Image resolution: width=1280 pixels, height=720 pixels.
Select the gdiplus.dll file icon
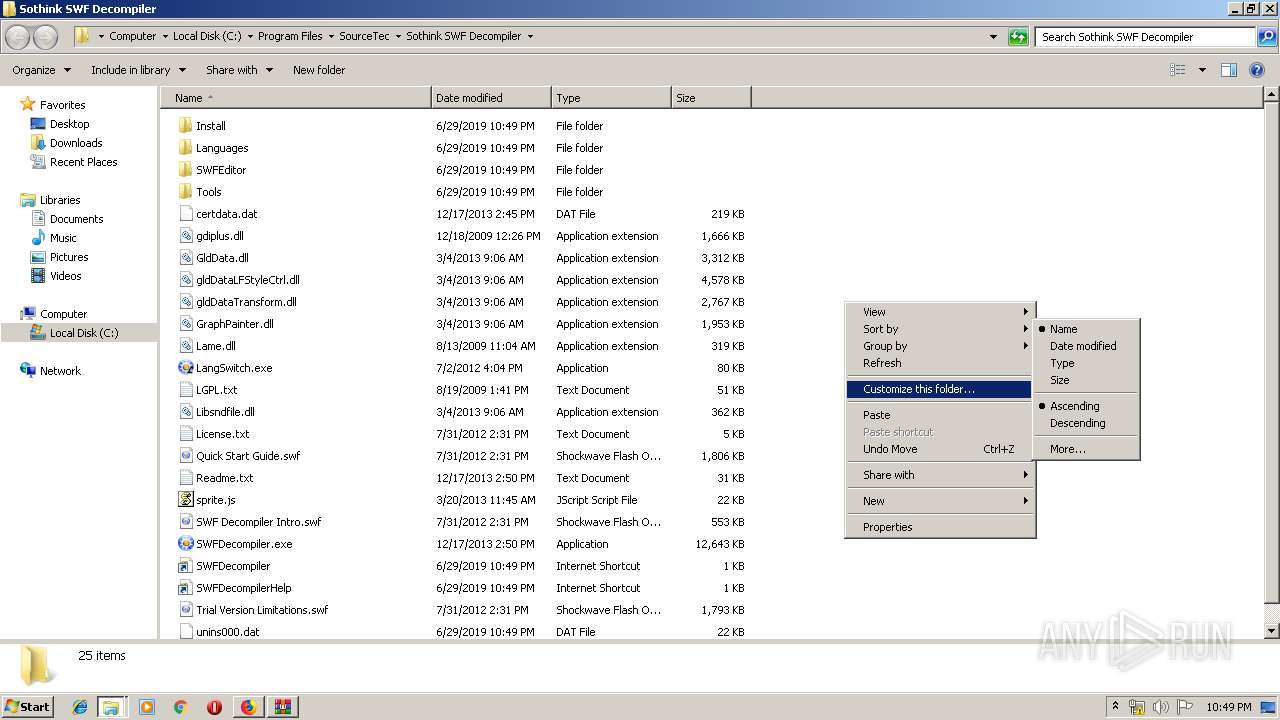(185, 236)
